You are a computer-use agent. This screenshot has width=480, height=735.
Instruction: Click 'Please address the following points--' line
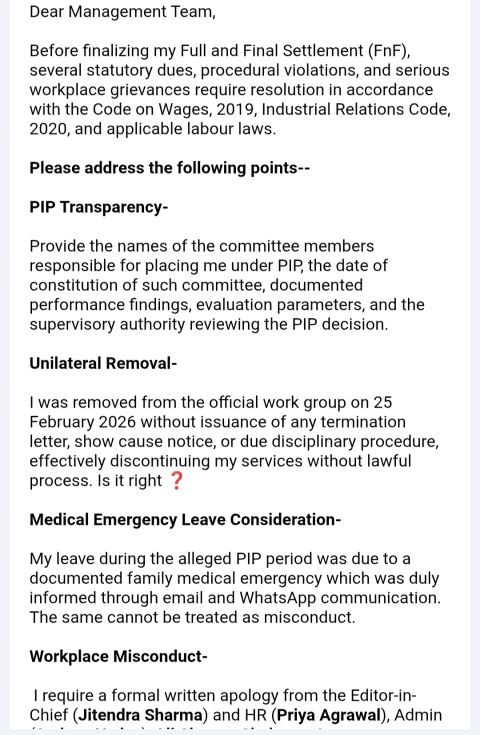[x=170, y=168]
